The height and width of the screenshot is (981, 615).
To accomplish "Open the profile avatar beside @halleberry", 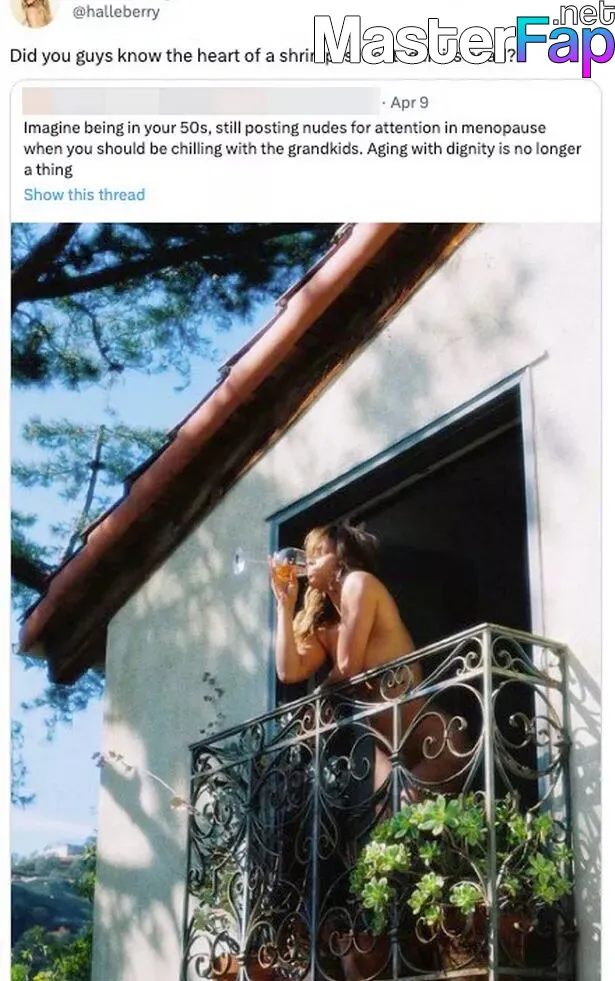I will [34, 13].
